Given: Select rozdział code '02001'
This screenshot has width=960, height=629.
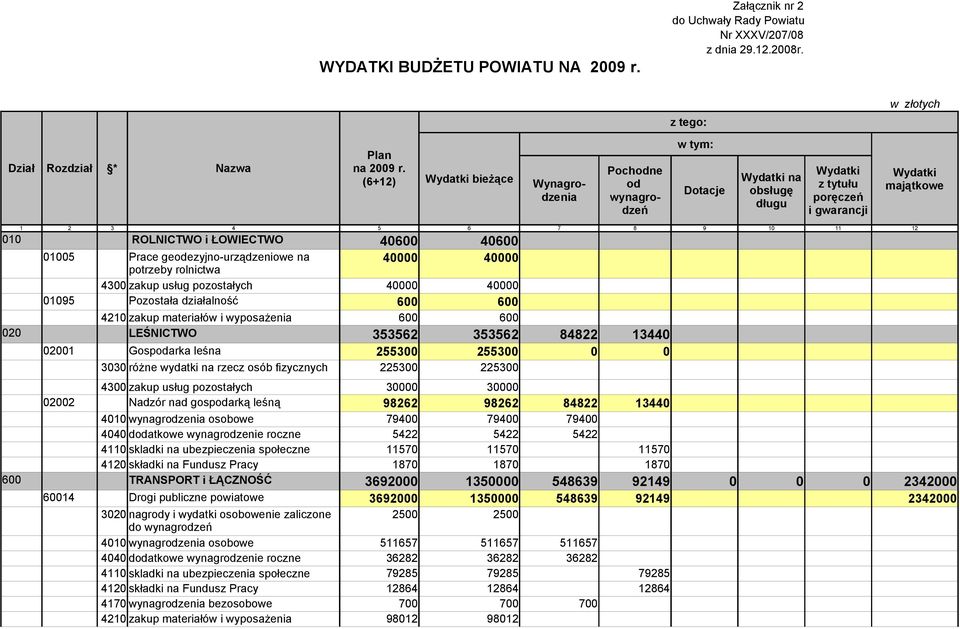Looking at the screenshot, I should (x=59, y=351).
